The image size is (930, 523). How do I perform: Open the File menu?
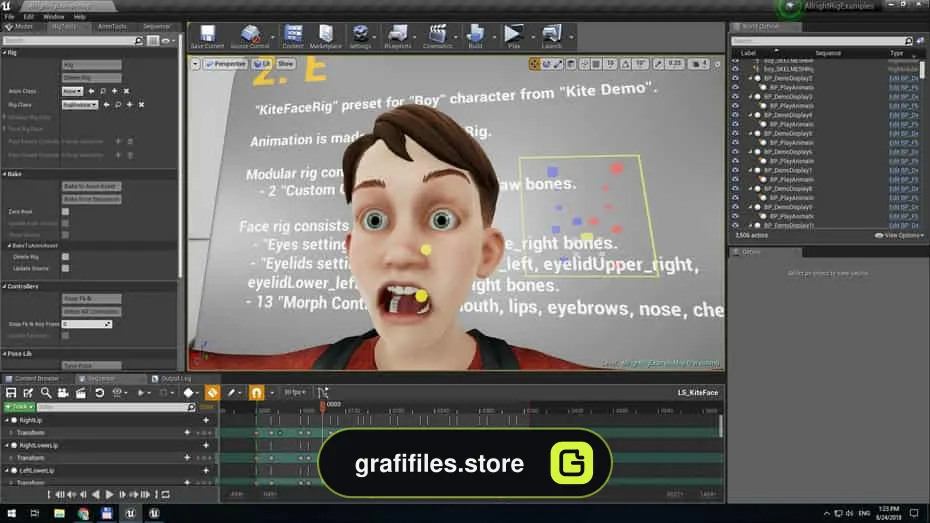(x=9, y=17)
